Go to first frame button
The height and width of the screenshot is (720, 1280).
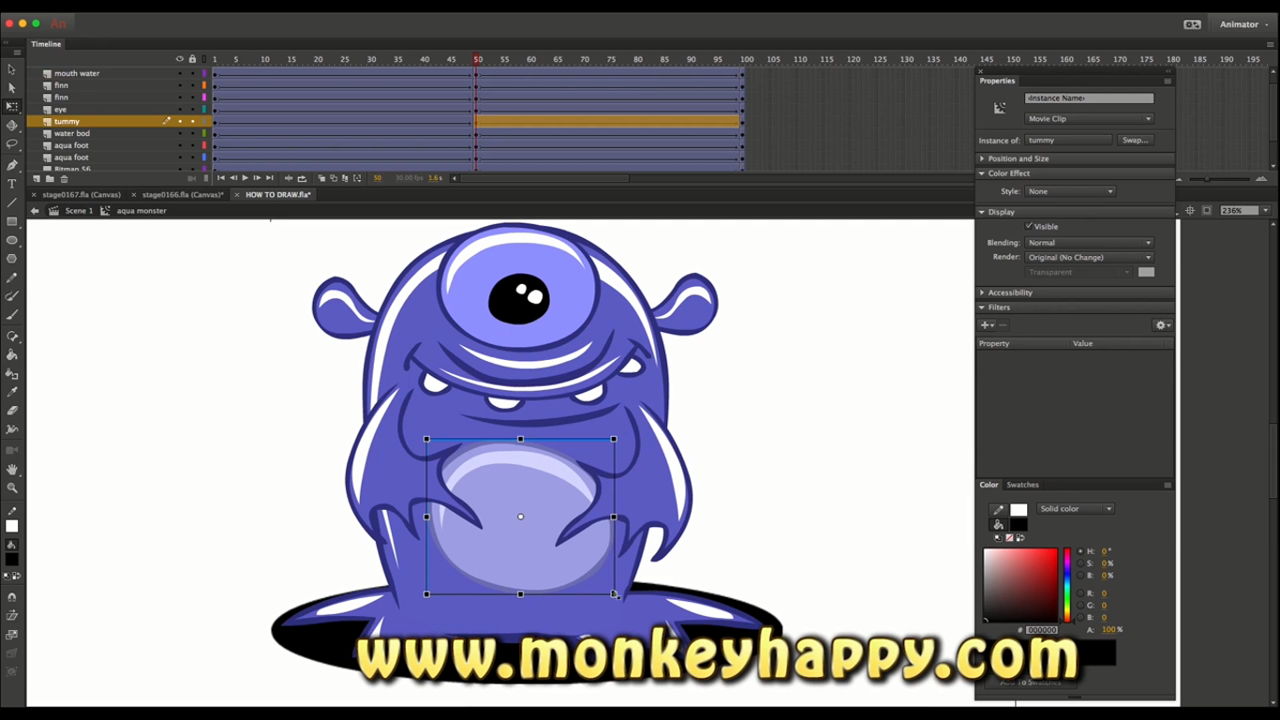(221, 178)
